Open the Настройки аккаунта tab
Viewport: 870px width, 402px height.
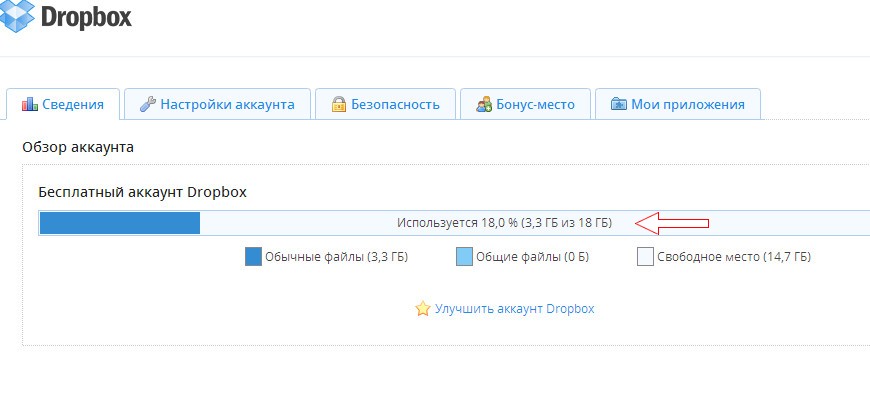219,104
